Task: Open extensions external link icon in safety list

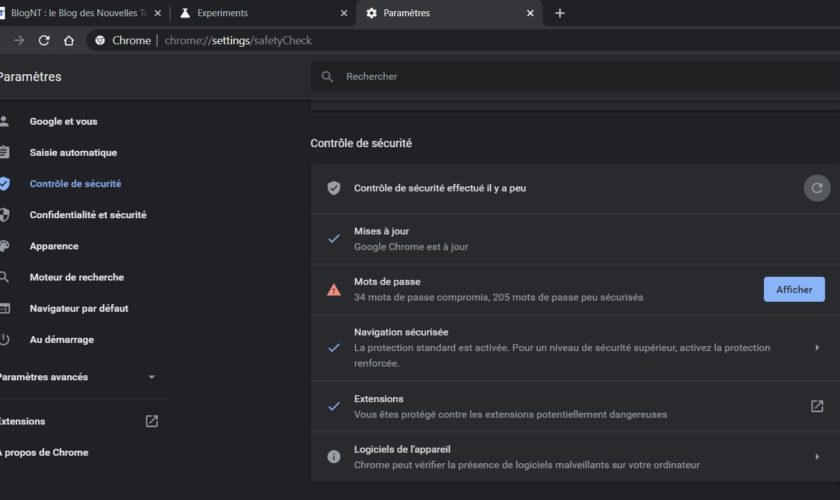Action: [x=817, y=406]
